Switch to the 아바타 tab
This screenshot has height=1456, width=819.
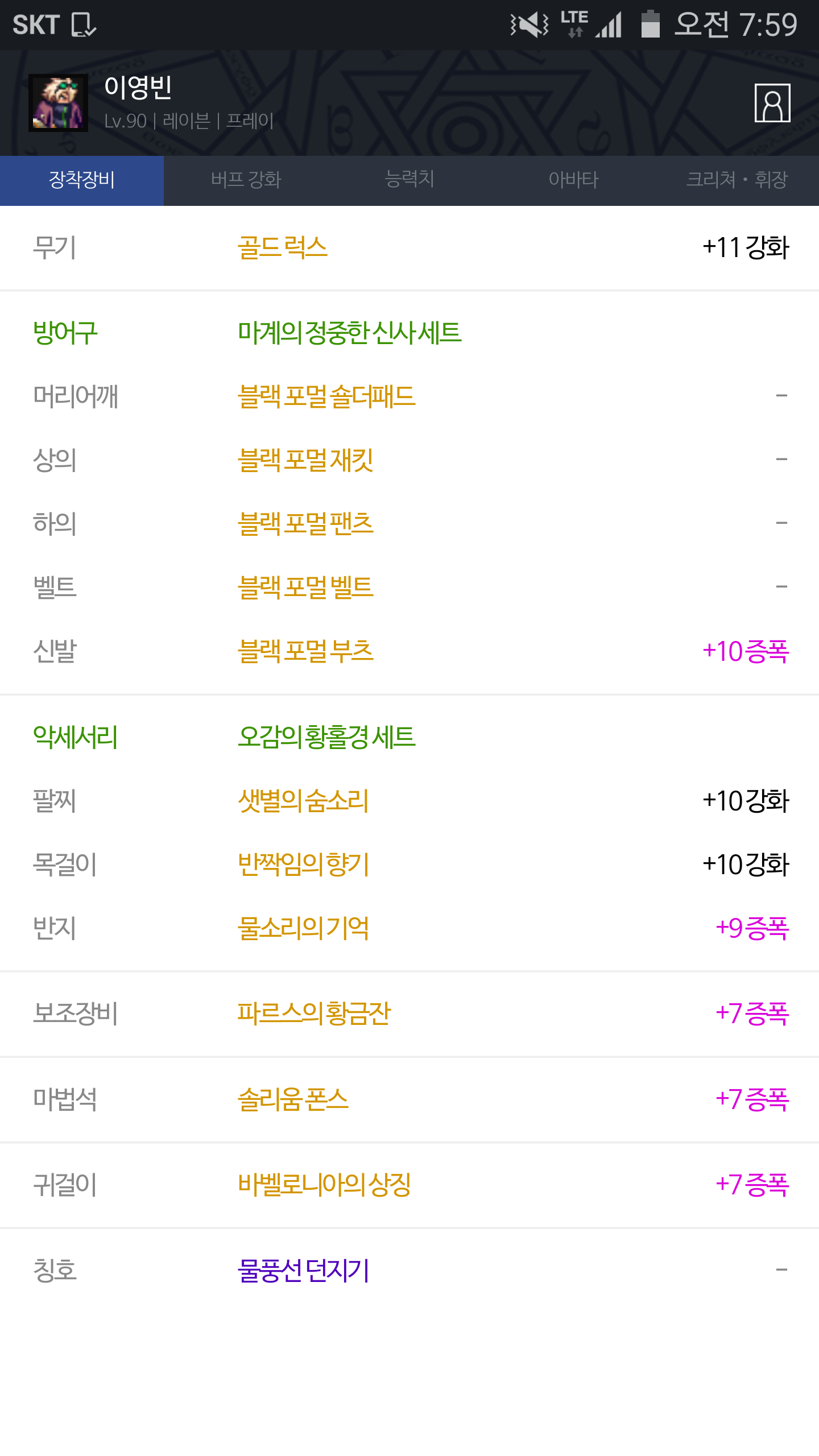tap(573, 180)
